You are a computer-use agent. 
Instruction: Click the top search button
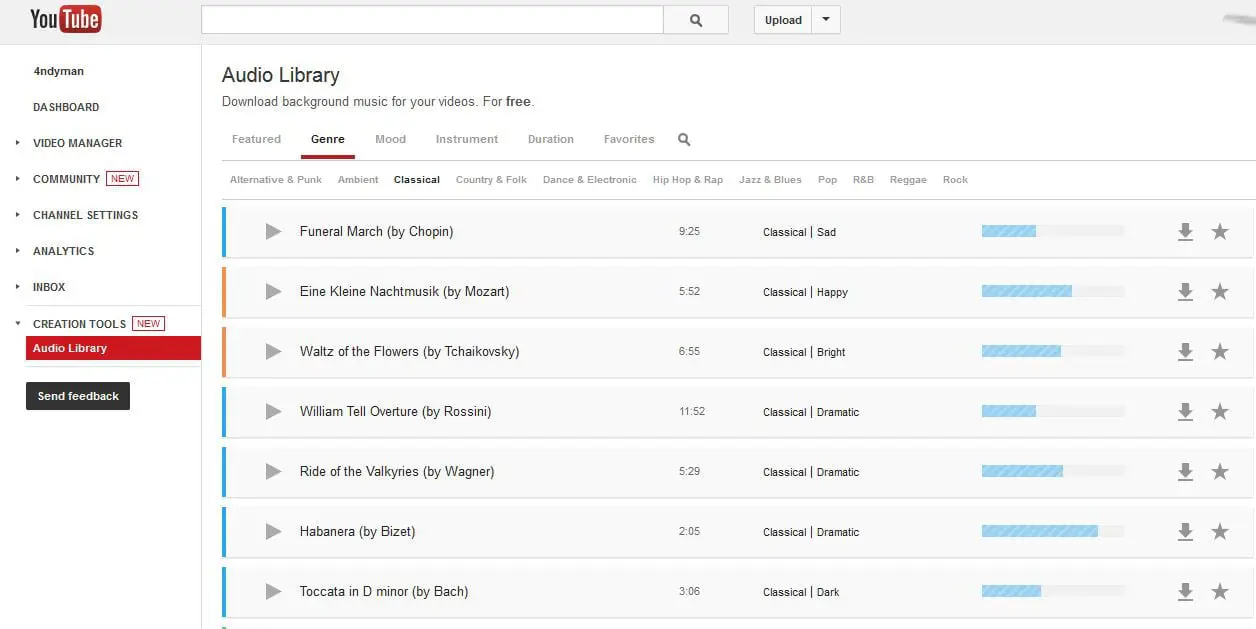pyautogui.click(x=696, y=20)
